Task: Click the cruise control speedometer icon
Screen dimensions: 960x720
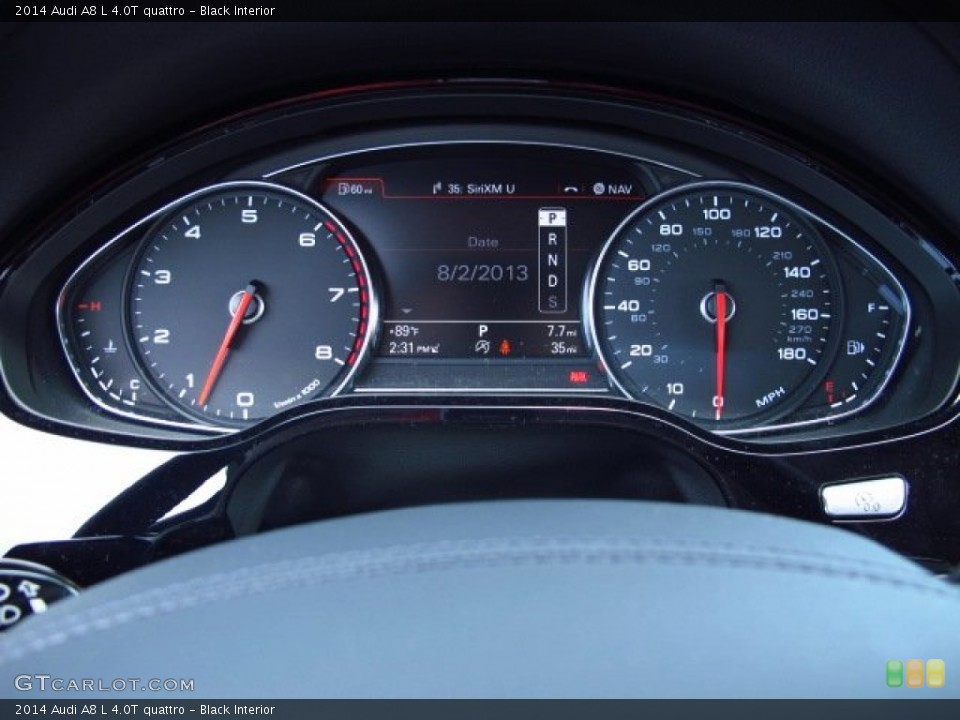Action: click(x=482, y=348)
